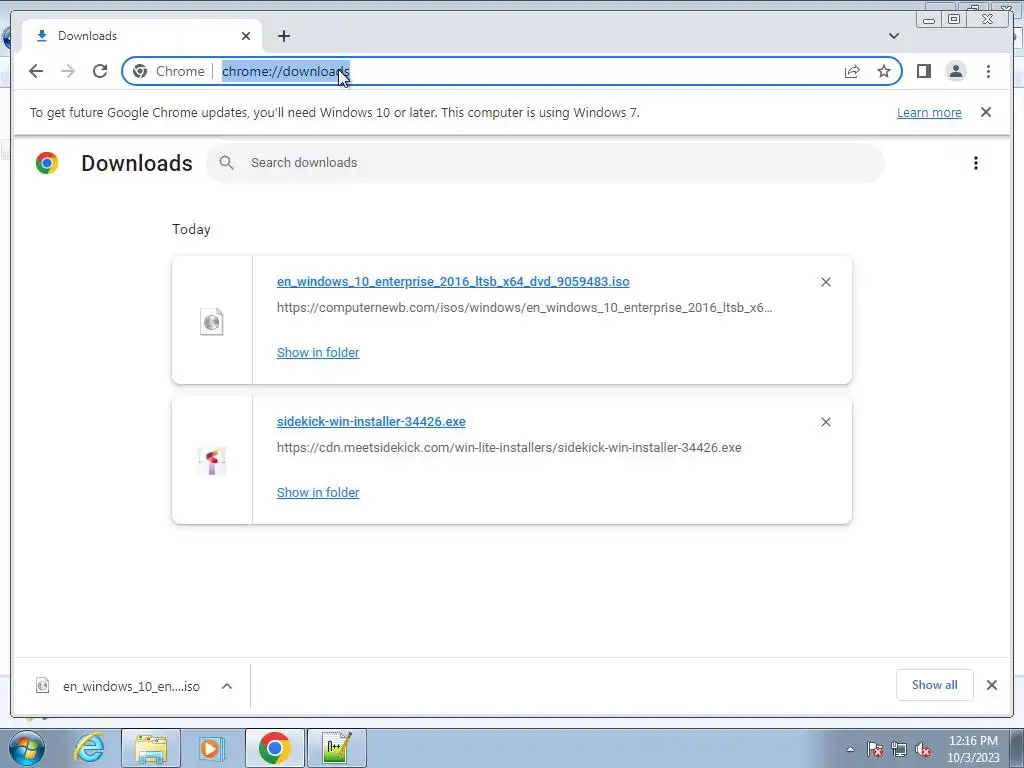This screenshot has height=768, width=1024.
Task: Click the Action Center flag icon
Action: click(x=874, y=750)
